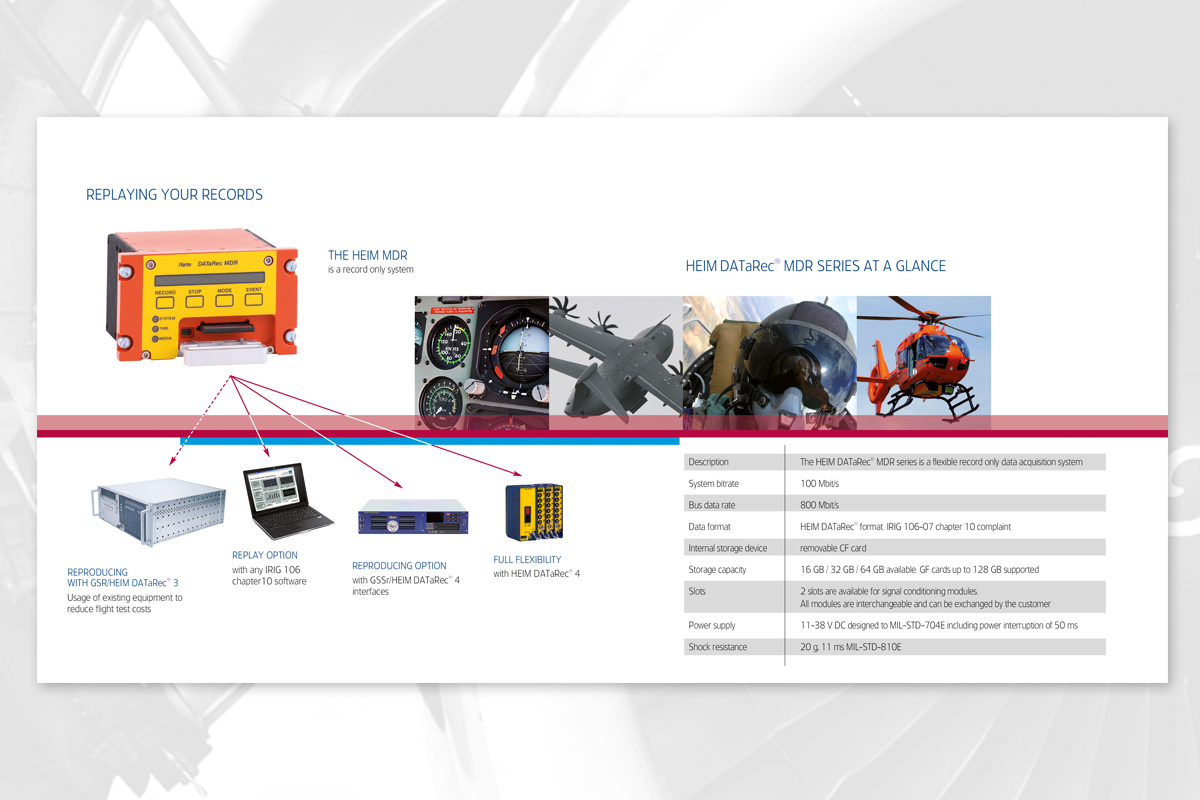
Task: Click the "MDR SERIES AT A GLANCE" heading
Action: click(x=816, y=266)
